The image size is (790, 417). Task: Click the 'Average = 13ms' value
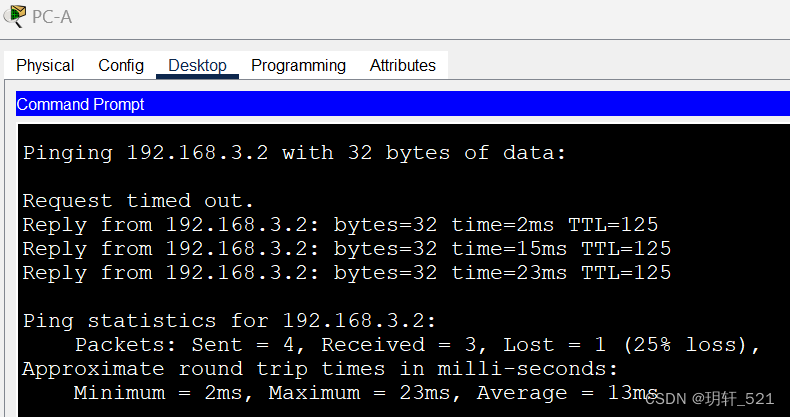point(567,393)
